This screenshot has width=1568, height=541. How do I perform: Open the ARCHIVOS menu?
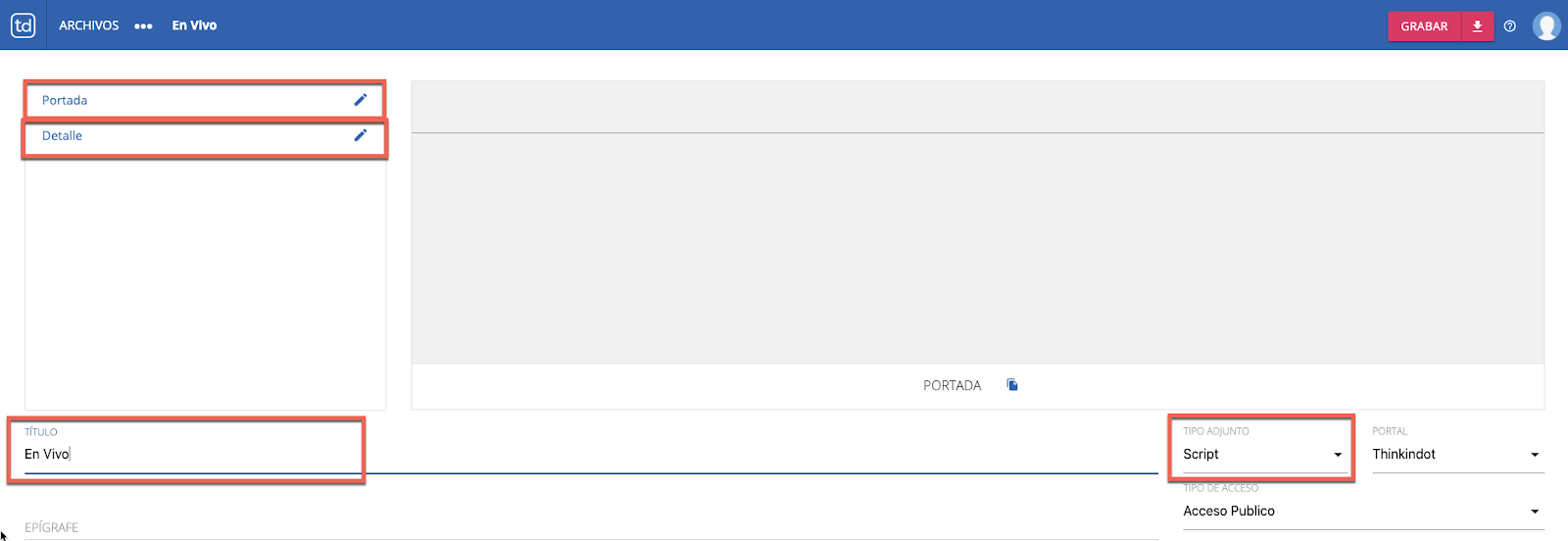88,25
